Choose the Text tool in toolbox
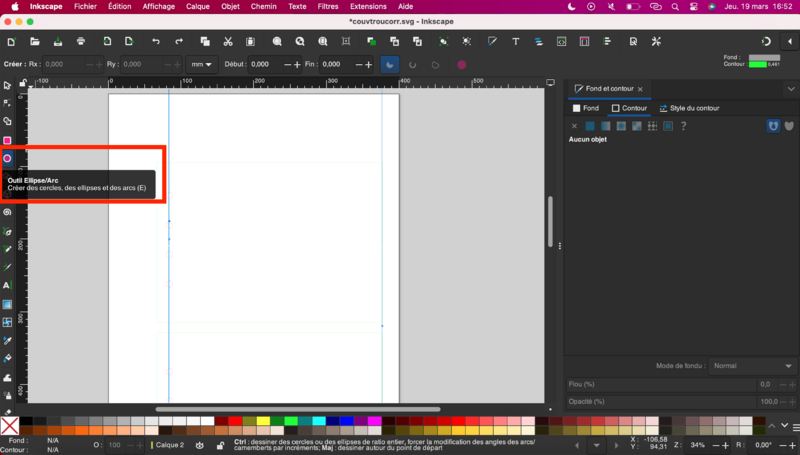Viewport: 800px width, 455px height. point(7,285)
